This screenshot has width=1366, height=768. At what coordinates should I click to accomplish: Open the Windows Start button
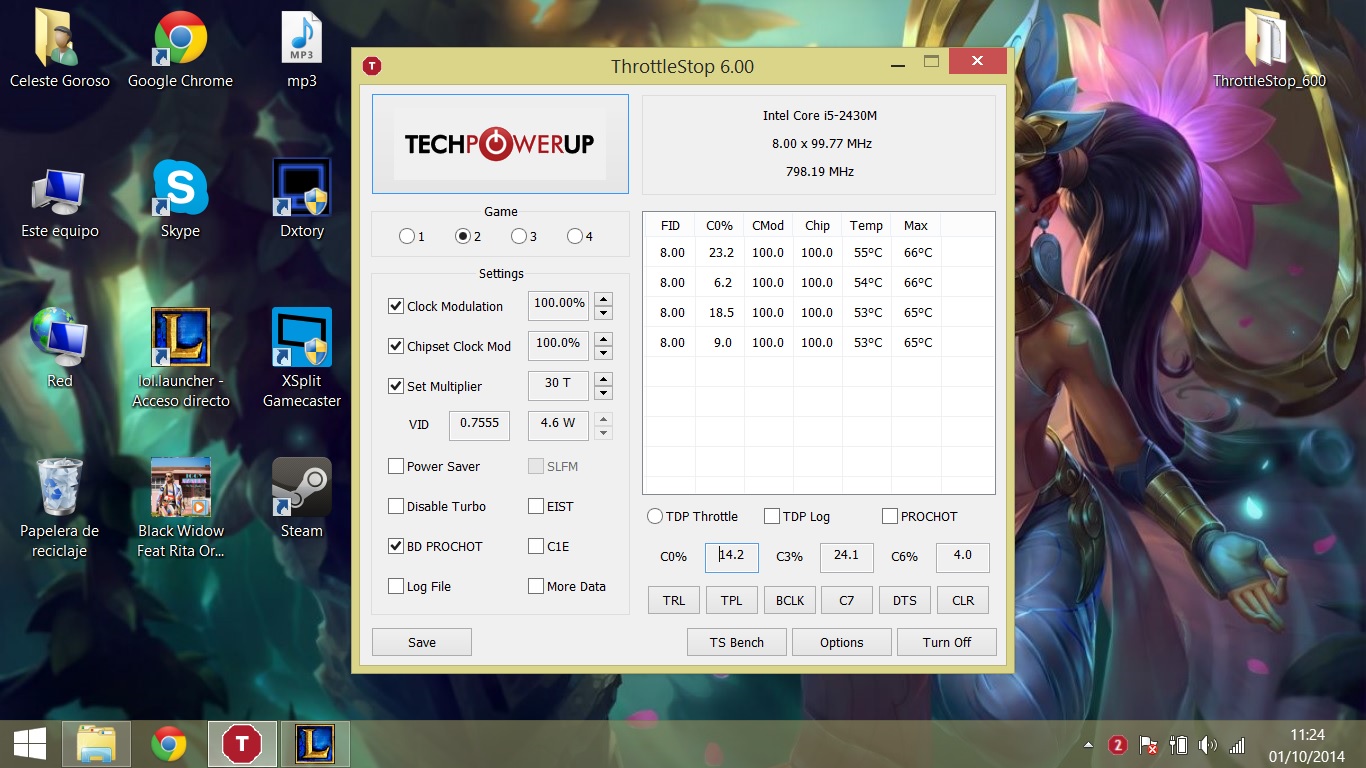pyautogui.click(x=28, y=744)
